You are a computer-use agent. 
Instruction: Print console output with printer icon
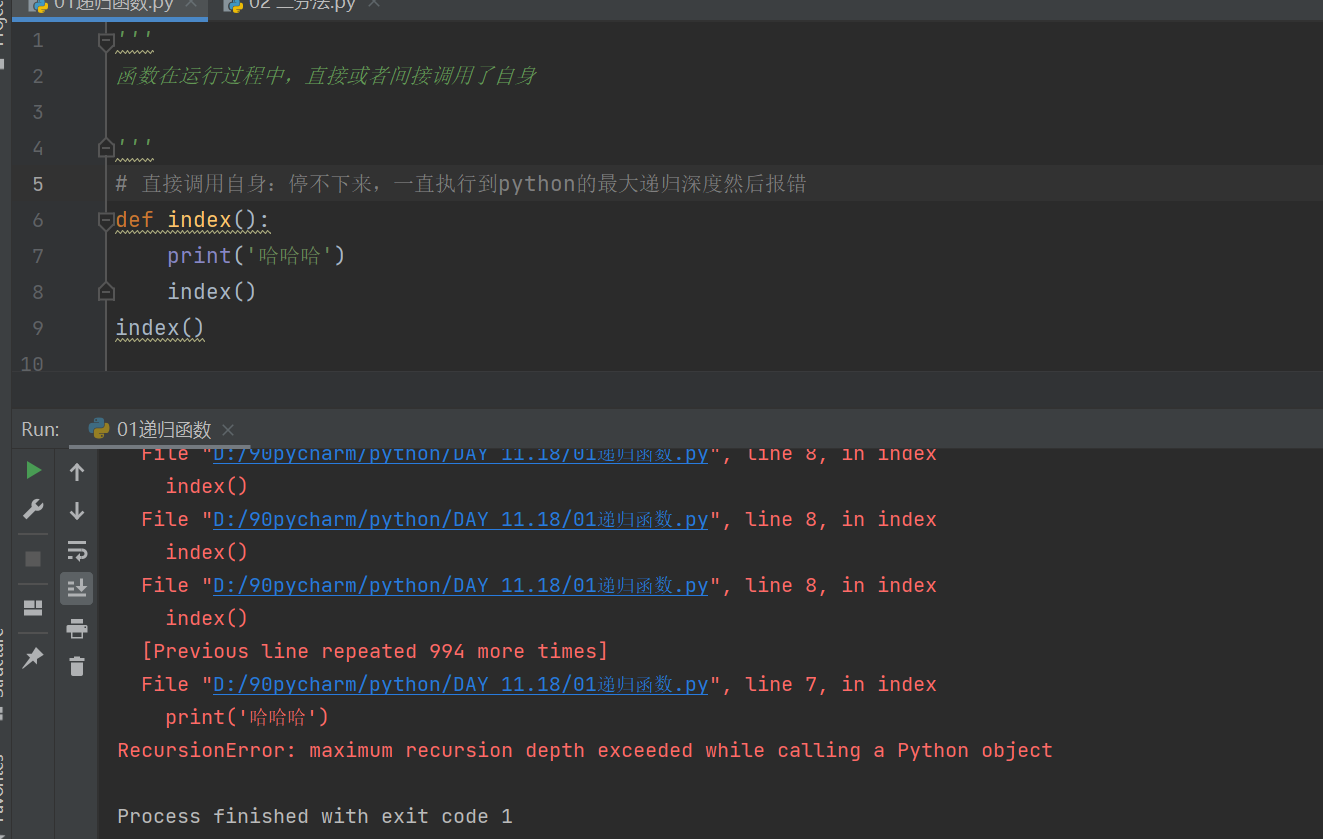(x=77, y=628)
